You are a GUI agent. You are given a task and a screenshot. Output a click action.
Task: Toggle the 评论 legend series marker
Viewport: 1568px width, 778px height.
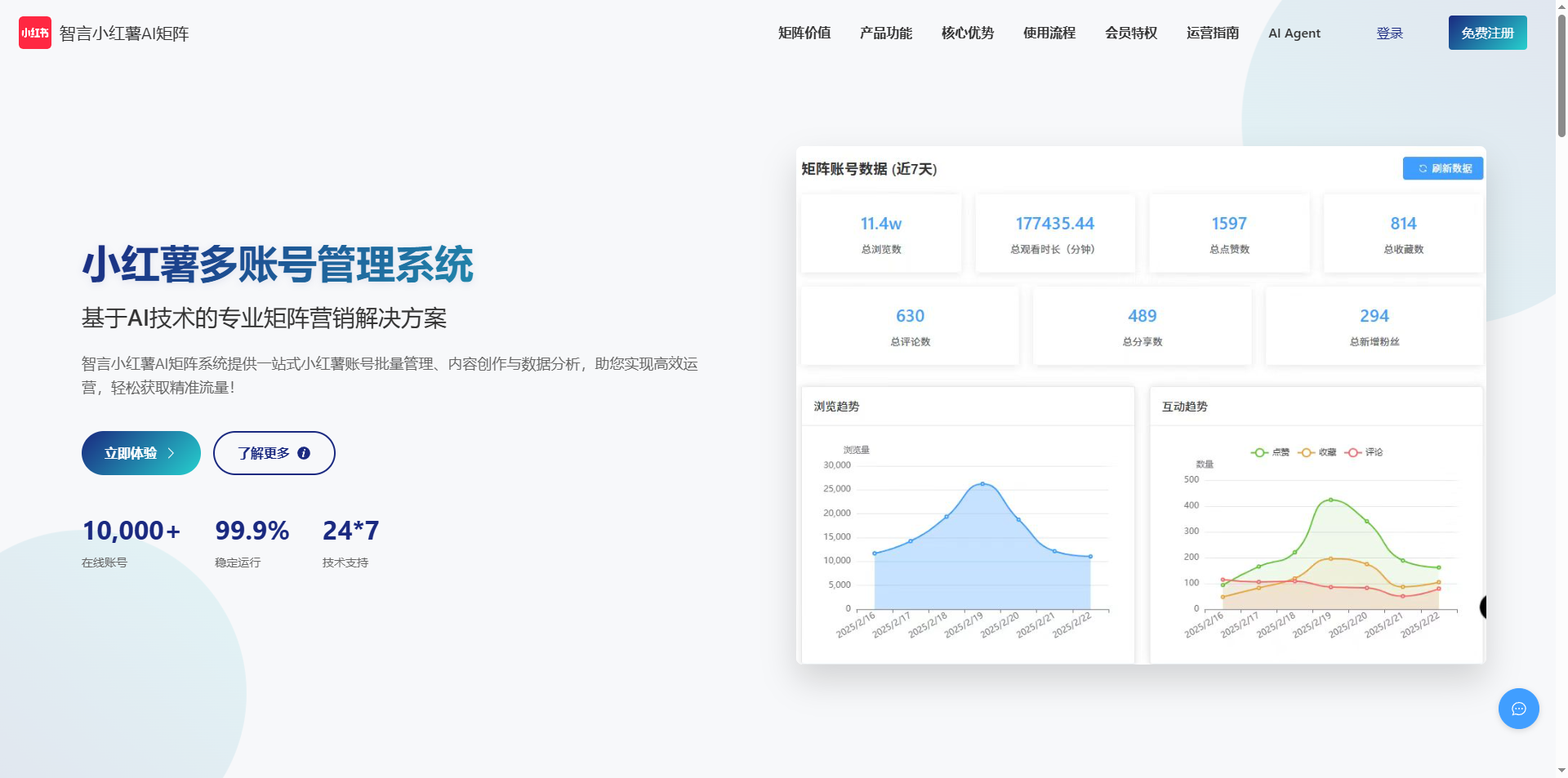coord(1353,452)
